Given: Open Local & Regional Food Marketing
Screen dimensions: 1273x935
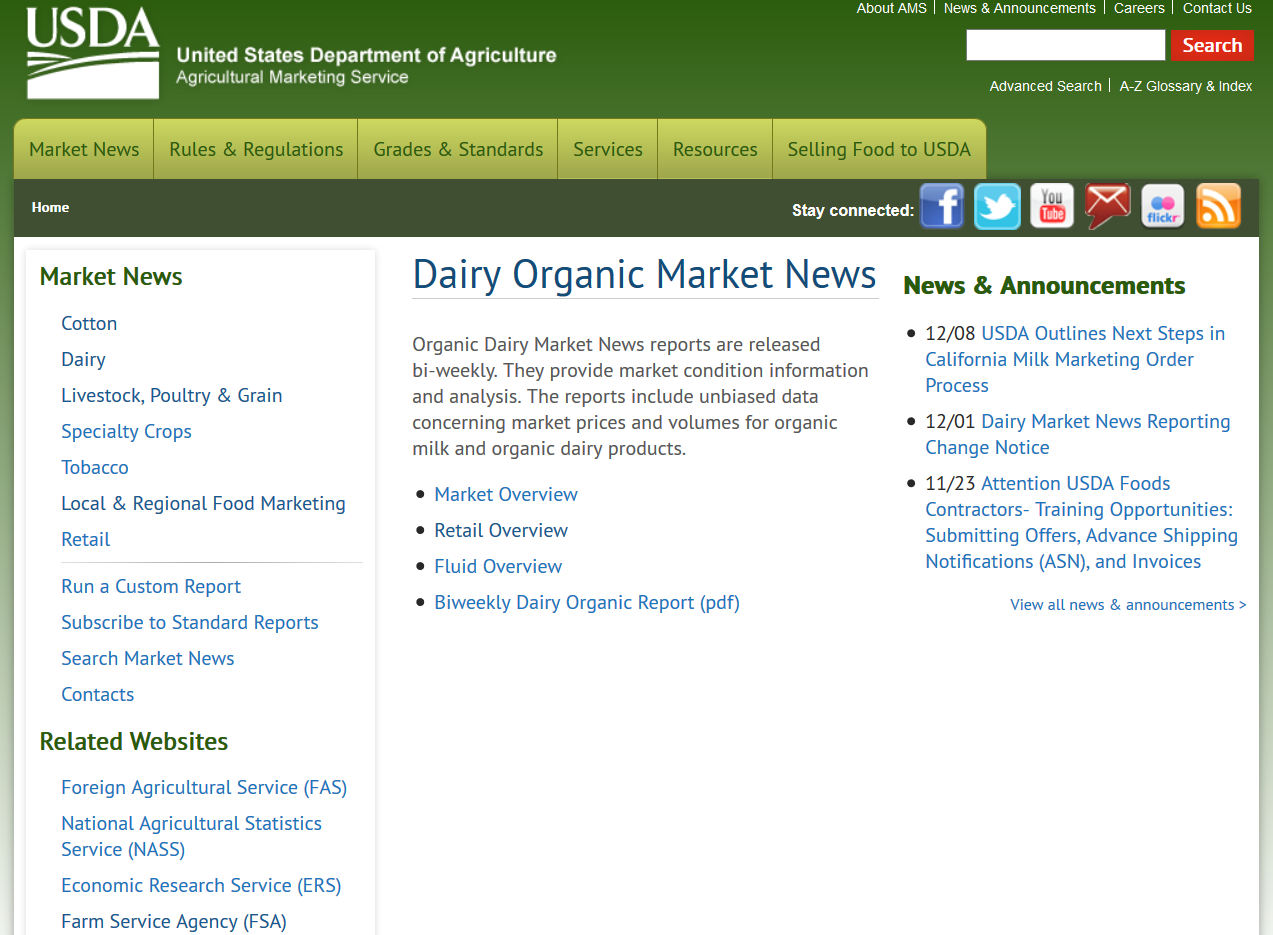Looking at the screenshot, I should tap(203, 503).
